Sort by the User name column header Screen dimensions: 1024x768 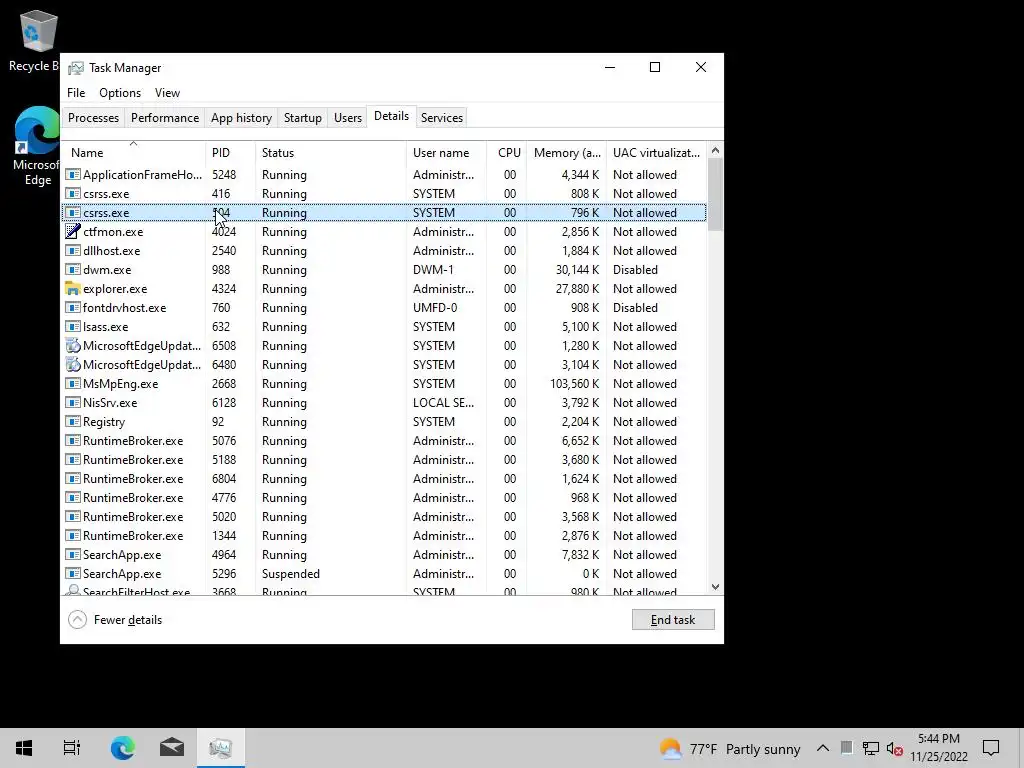[446, 153]
